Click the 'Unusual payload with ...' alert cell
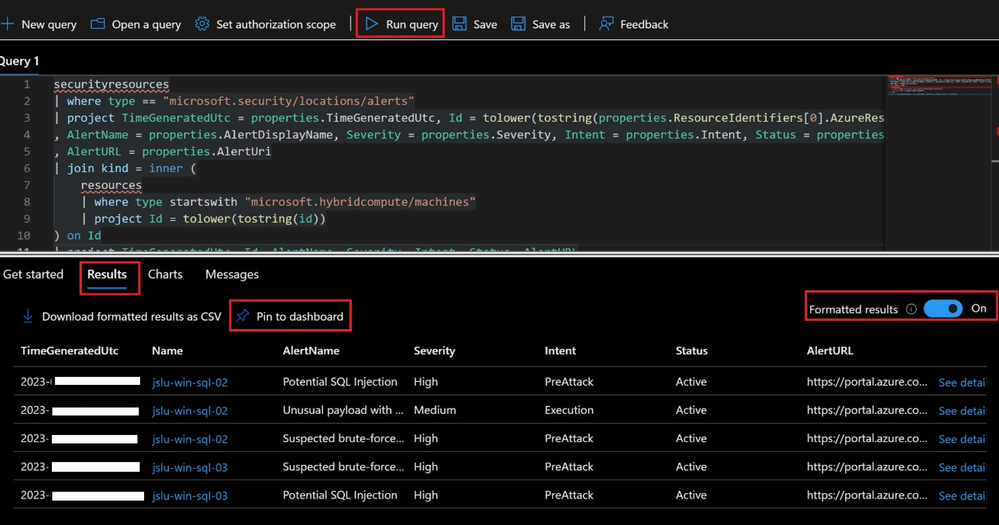This screenshot has width=999, height=525. coord(343,410)
